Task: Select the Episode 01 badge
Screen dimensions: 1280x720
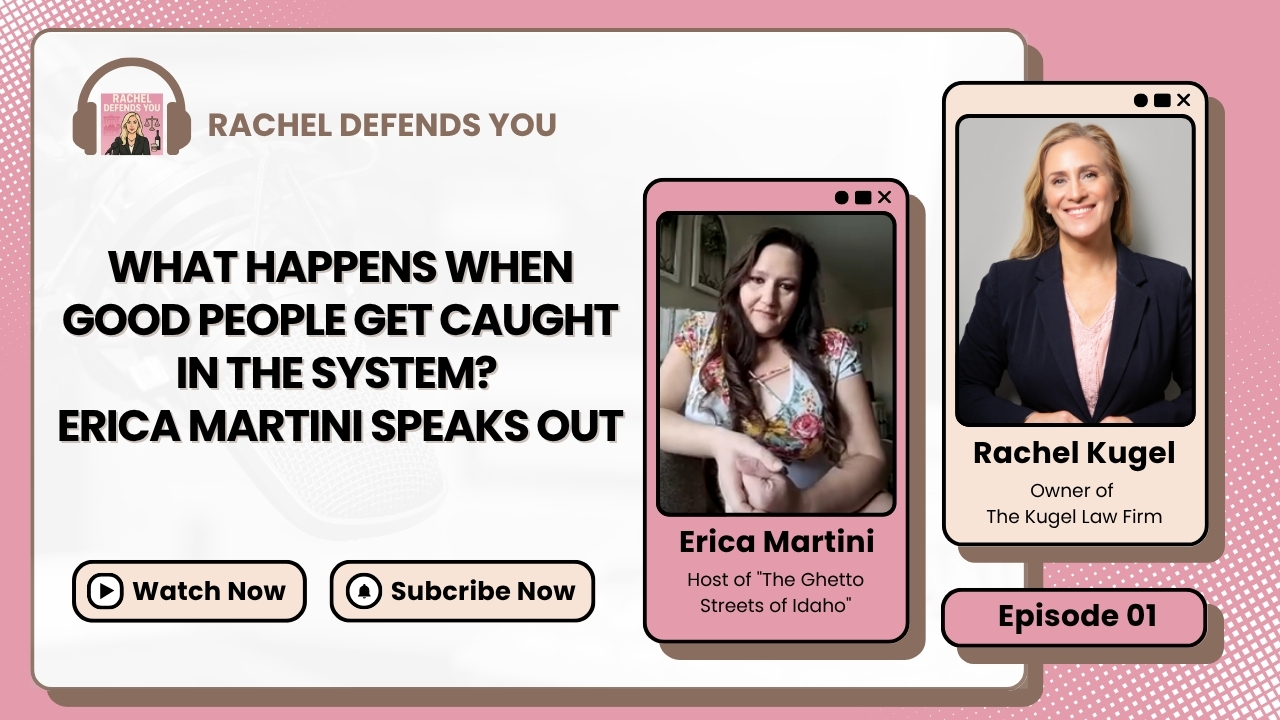Action: click(1073, 617)
